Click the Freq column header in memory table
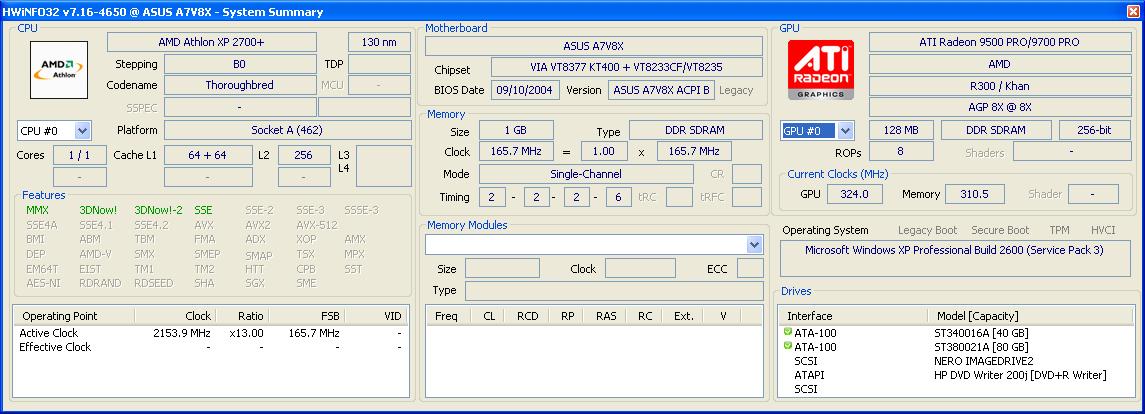 point(446,316)
